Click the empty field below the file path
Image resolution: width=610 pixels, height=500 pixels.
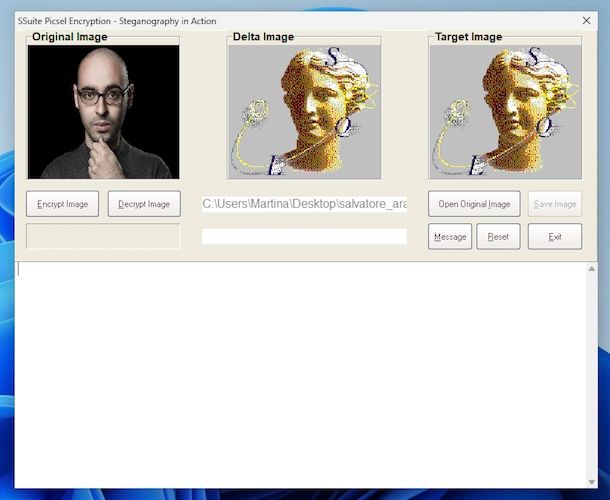click(304, 236)
